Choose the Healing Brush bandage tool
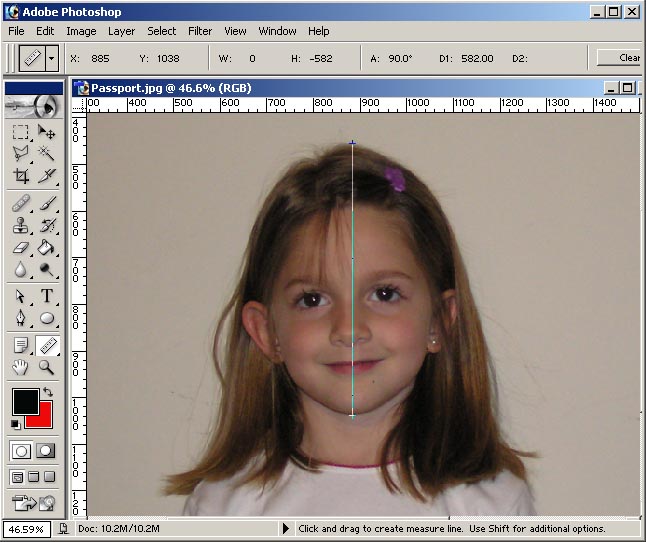Viewport: 646px width, 542px height. 21,203
